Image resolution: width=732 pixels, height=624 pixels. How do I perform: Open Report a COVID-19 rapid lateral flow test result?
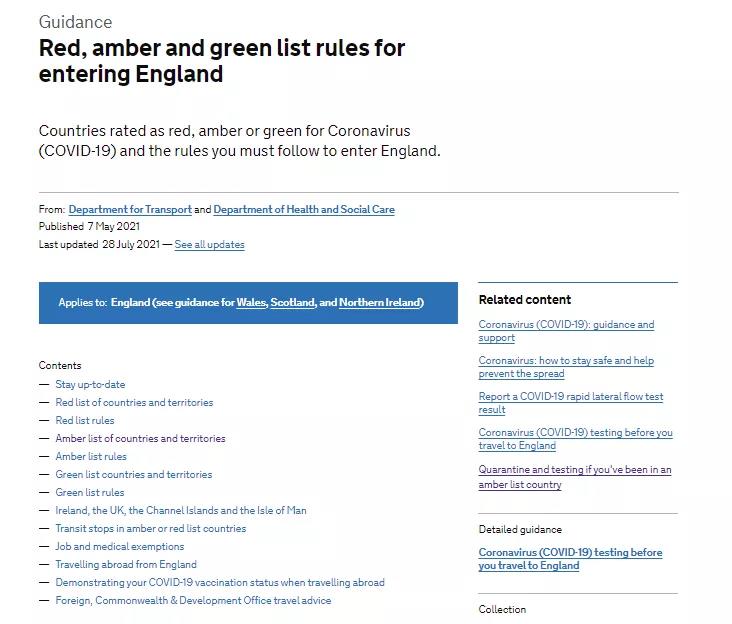click(x=570, y=403)
